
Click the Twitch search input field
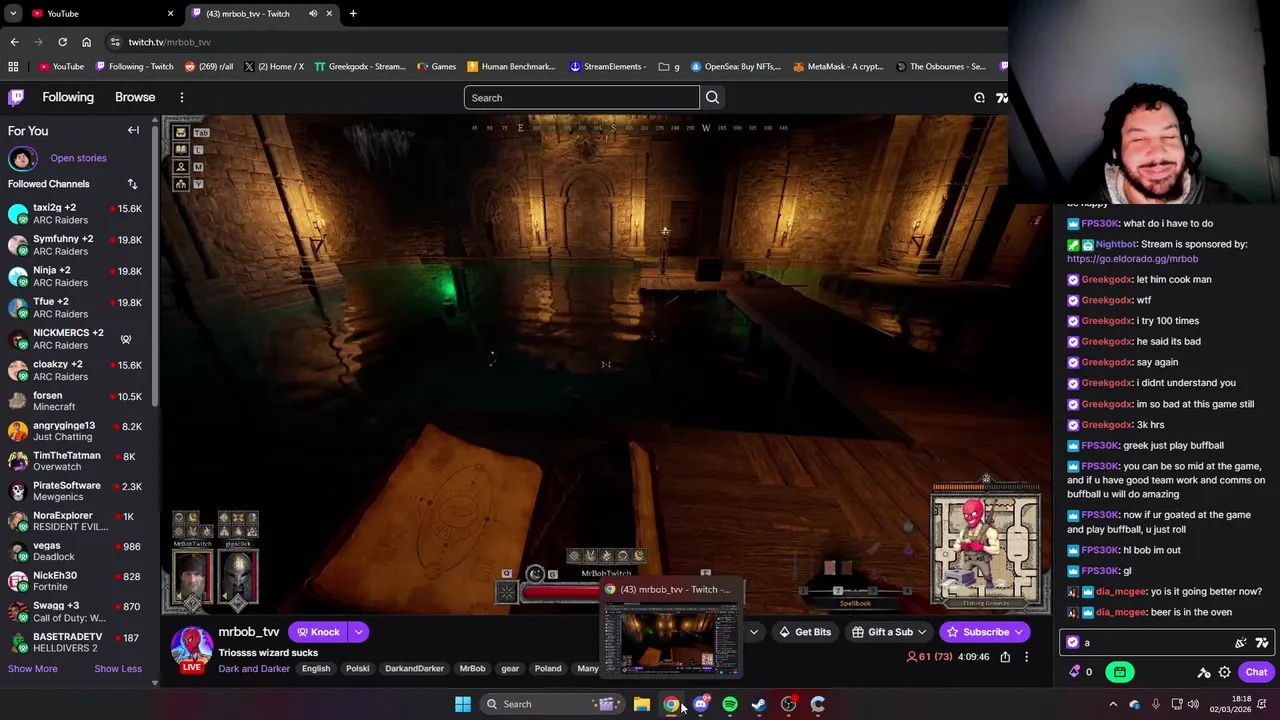[x=581, y=98]
